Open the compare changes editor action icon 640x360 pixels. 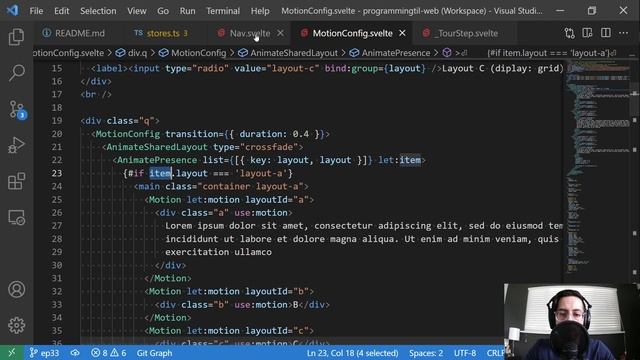tap(569, 33)
